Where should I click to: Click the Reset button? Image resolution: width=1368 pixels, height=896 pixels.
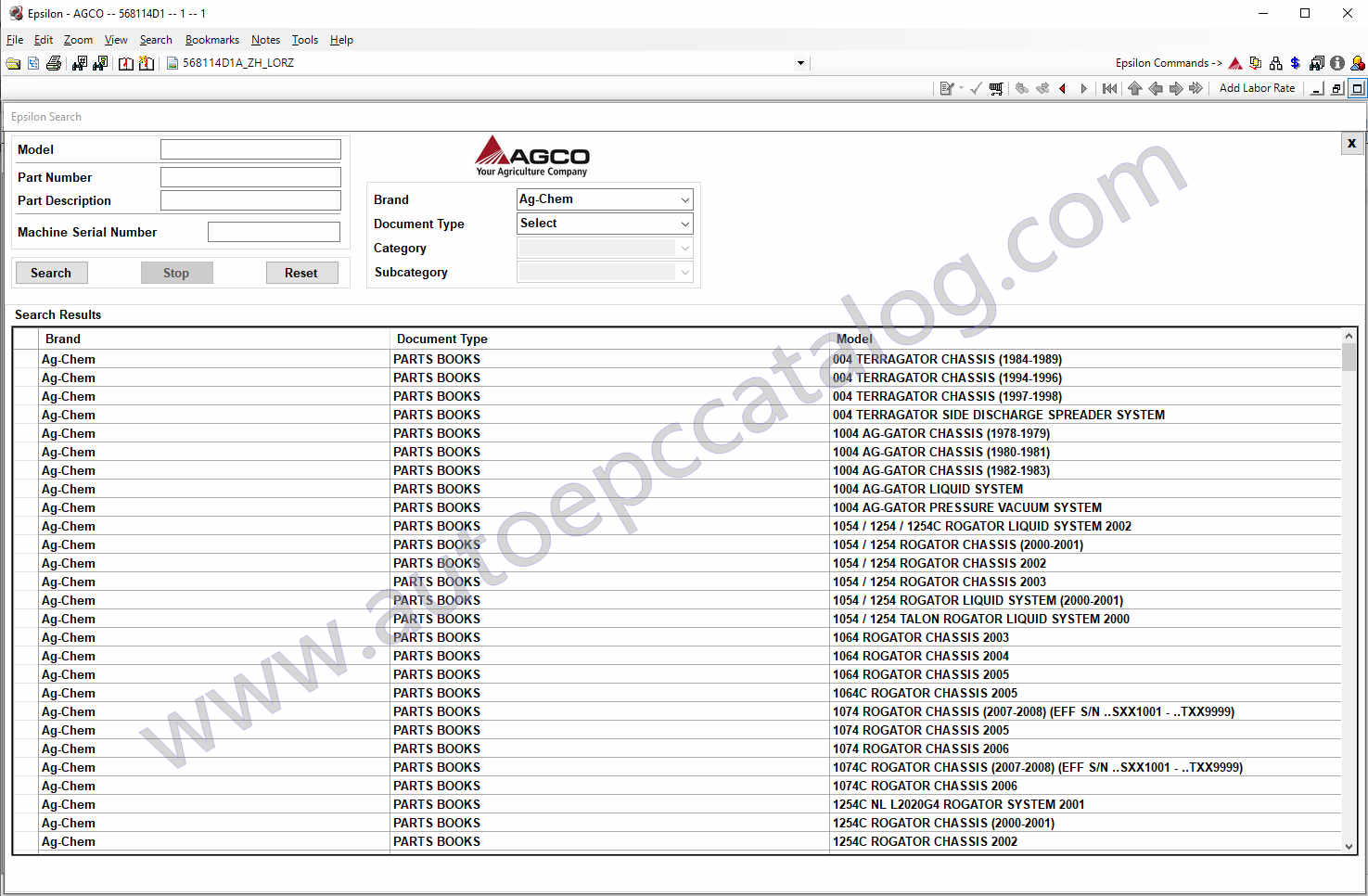[301, 273]
